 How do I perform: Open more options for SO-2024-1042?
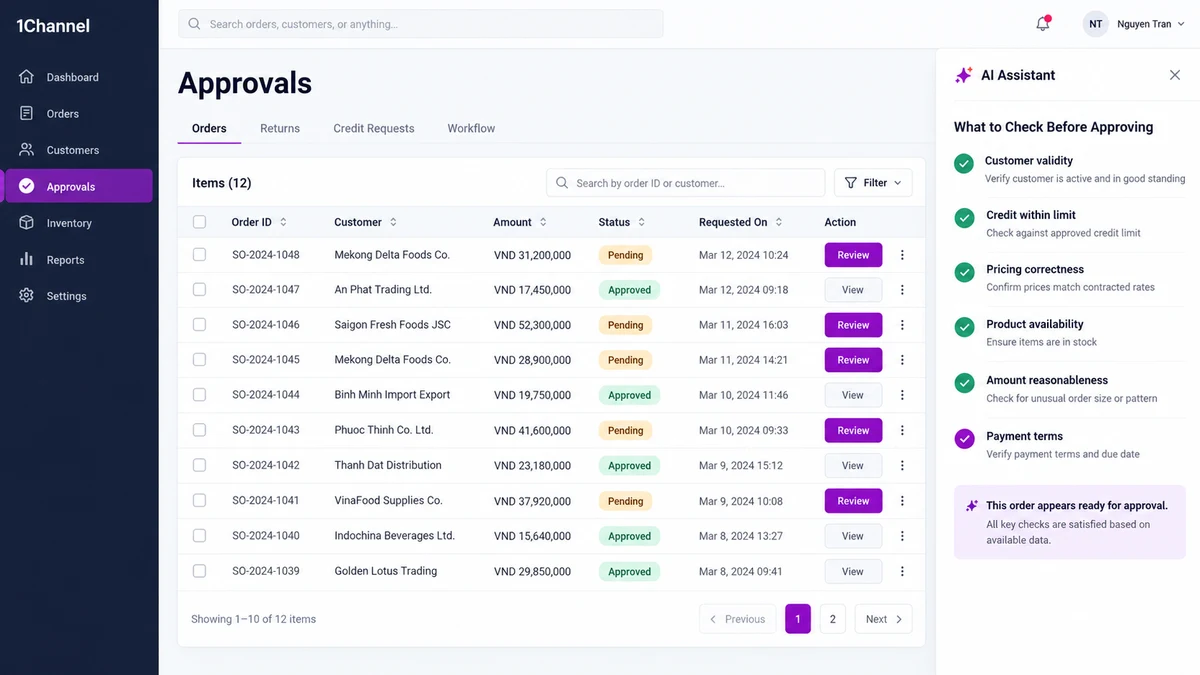click(902, 465)
